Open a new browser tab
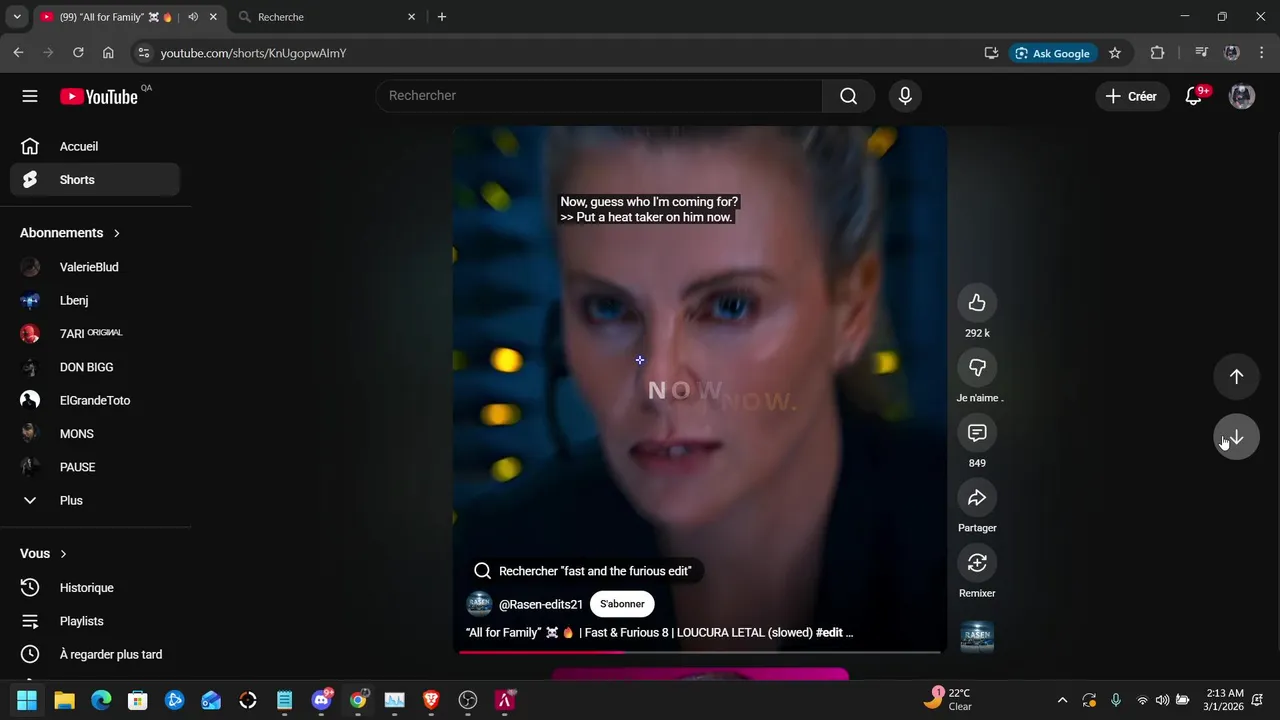Image resolution: width=1280 pixels, height=720 pixels. 442,17
